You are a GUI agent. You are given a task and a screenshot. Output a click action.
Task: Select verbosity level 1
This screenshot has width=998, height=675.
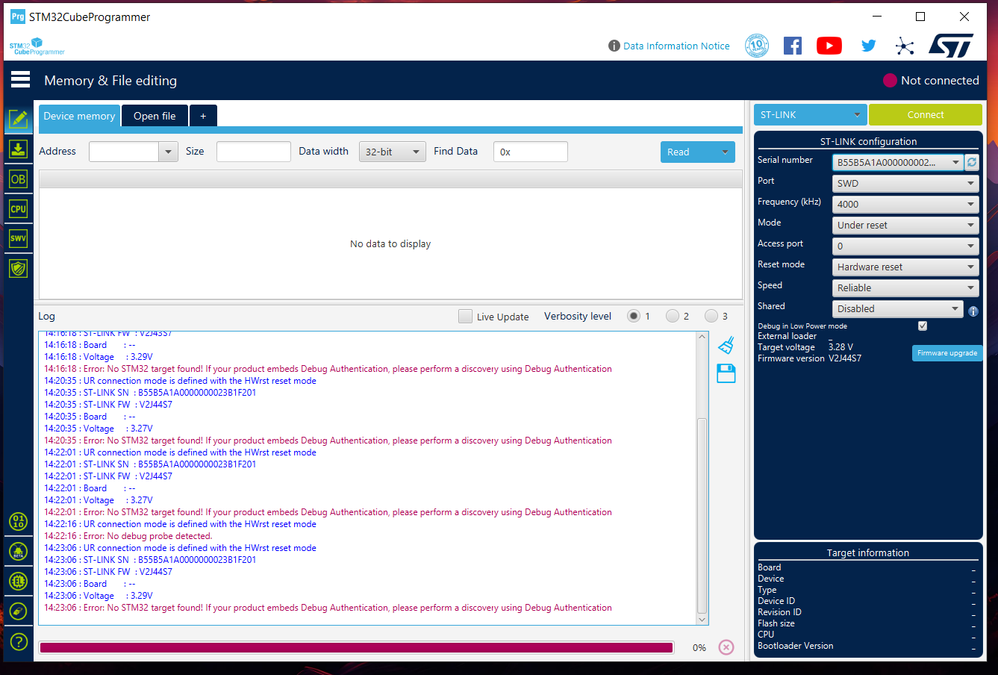[x=633, y=316]
